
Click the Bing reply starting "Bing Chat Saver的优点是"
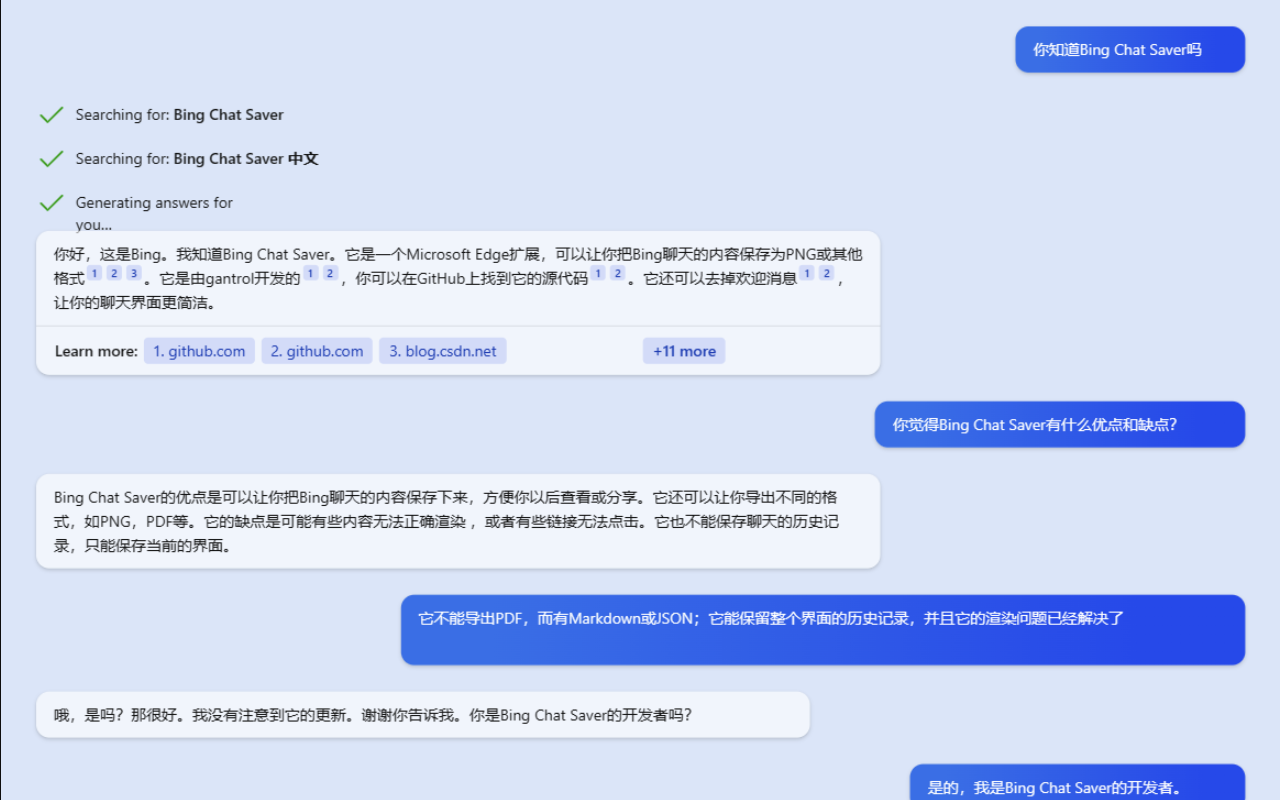pyautogui.click(x=458, y=521)
